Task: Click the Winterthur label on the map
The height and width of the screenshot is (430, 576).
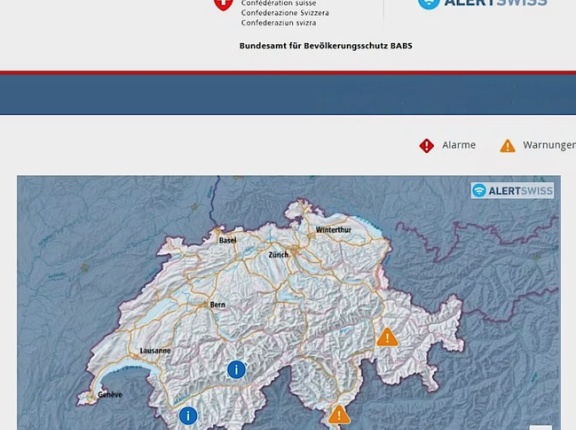Action: tap(334, 230)
